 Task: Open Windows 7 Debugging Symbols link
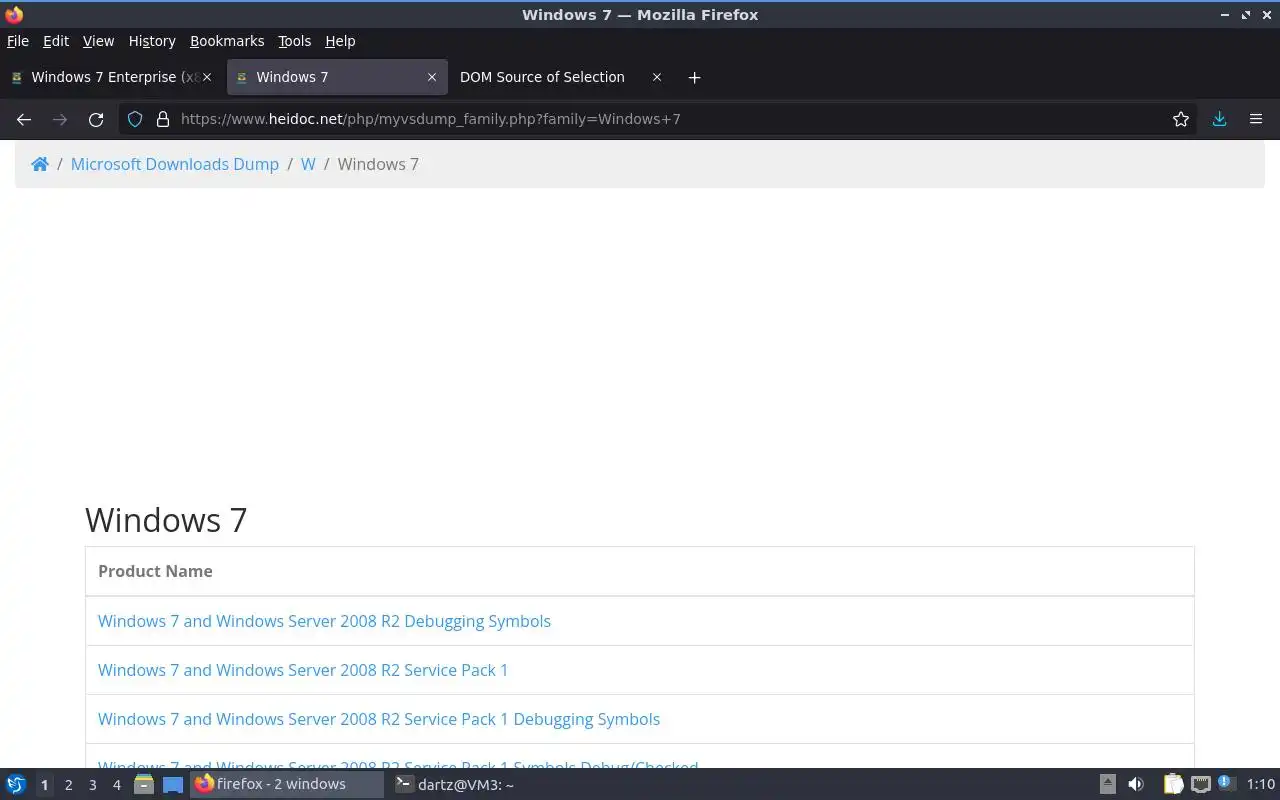click(x=324, y=621)
